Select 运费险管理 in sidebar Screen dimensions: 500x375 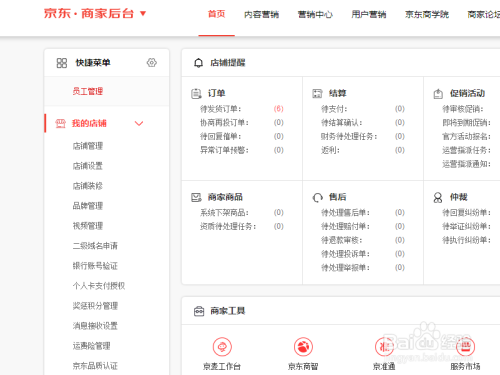(x=91, y=346)
